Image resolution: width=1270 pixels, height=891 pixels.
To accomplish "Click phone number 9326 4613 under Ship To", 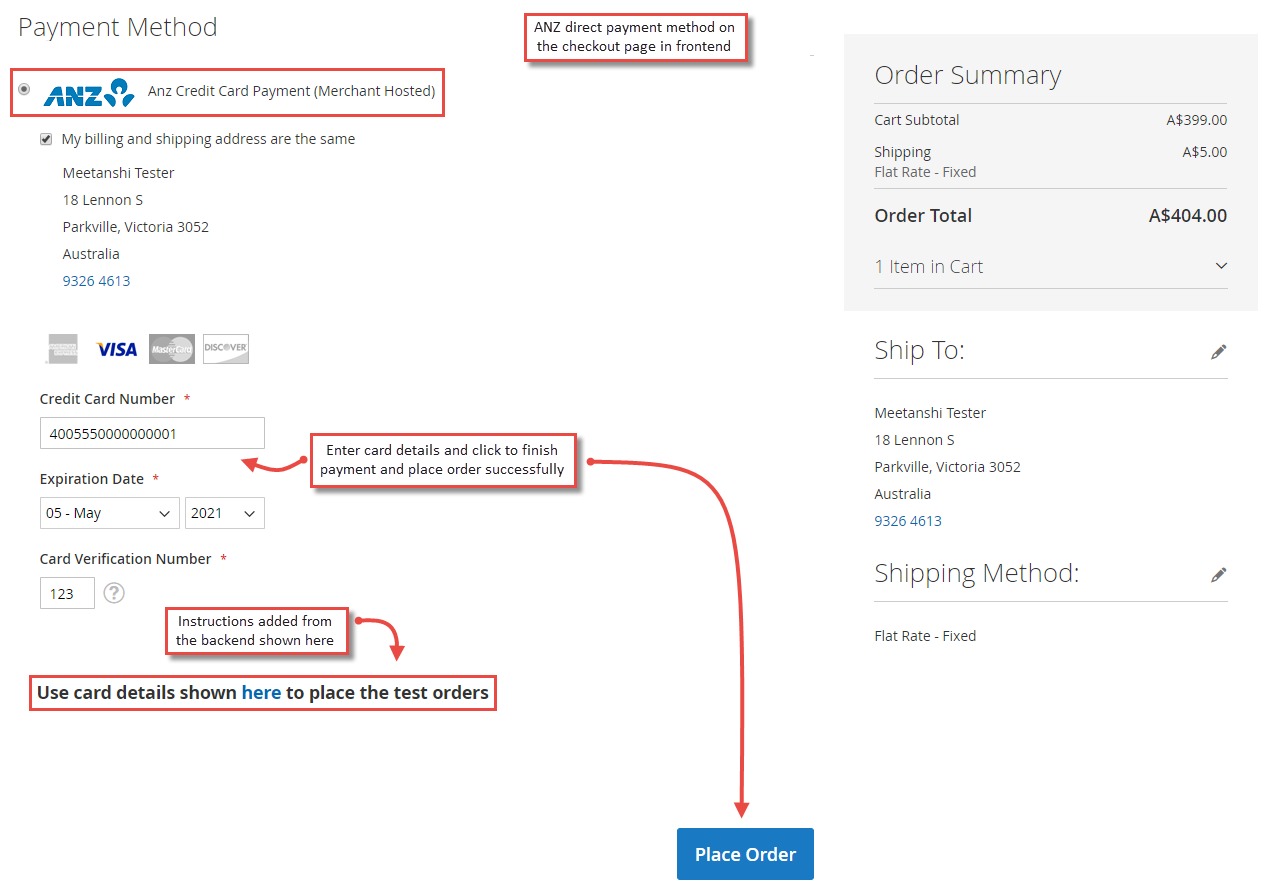I will pos(907,520).
